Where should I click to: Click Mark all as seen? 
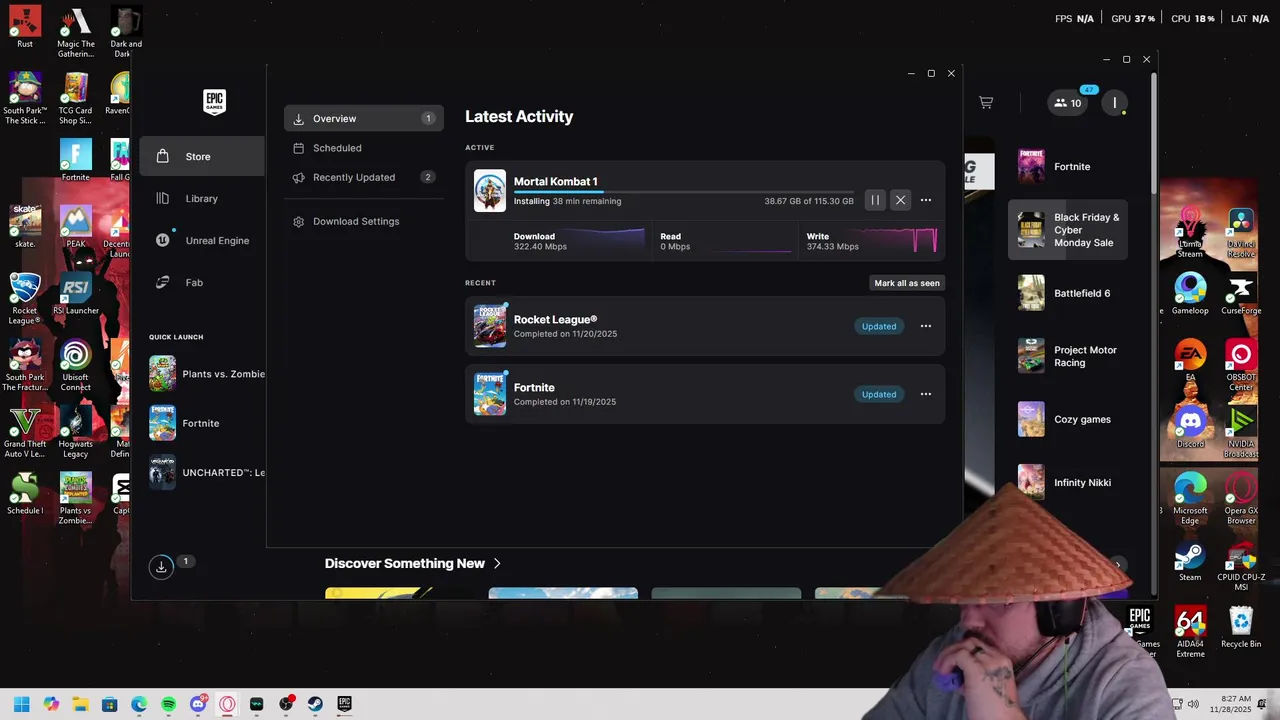coord(907,283)
